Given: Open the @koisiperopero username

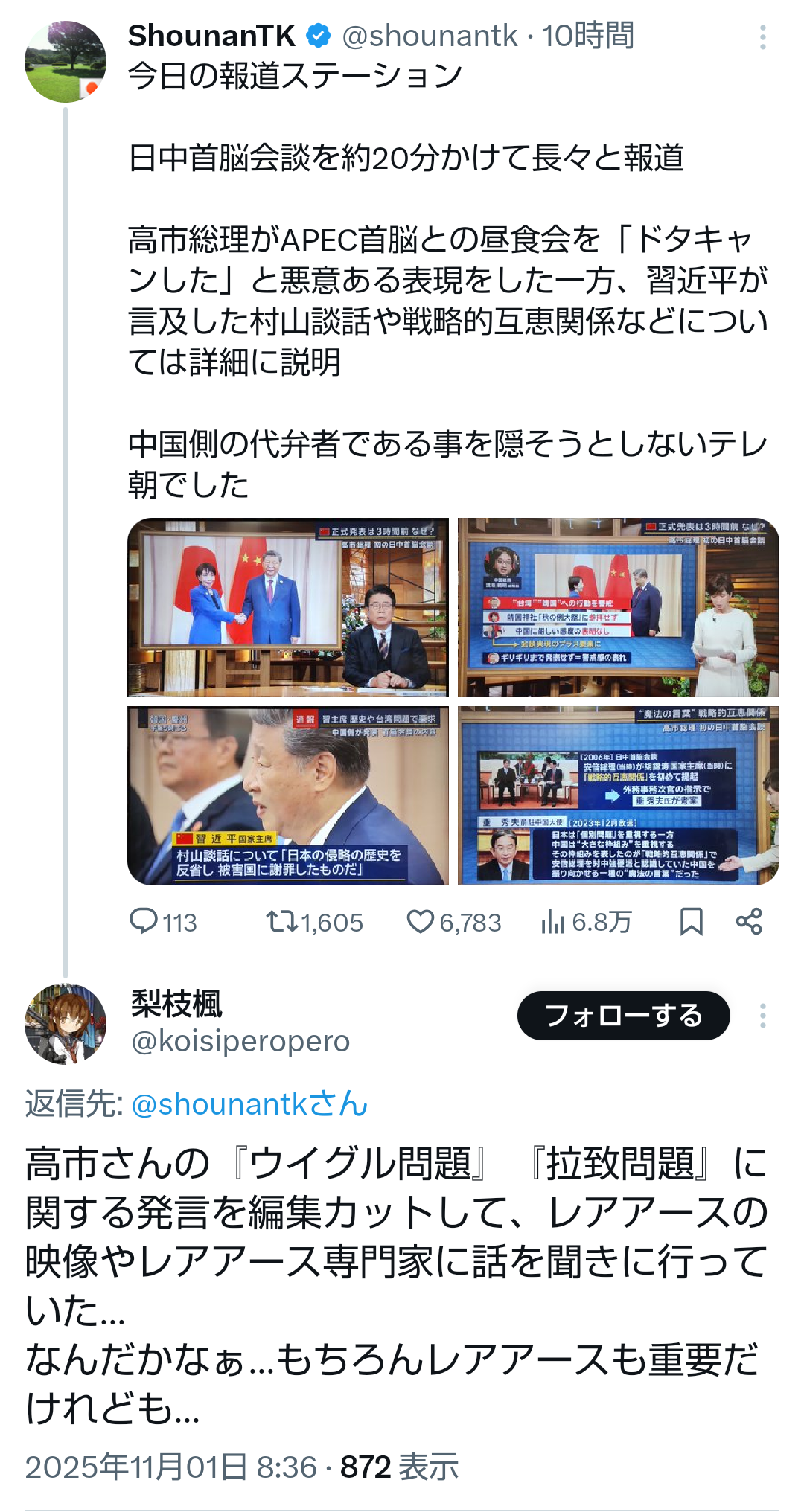Looking at the screenshot, I should [x=240, y=1041].
